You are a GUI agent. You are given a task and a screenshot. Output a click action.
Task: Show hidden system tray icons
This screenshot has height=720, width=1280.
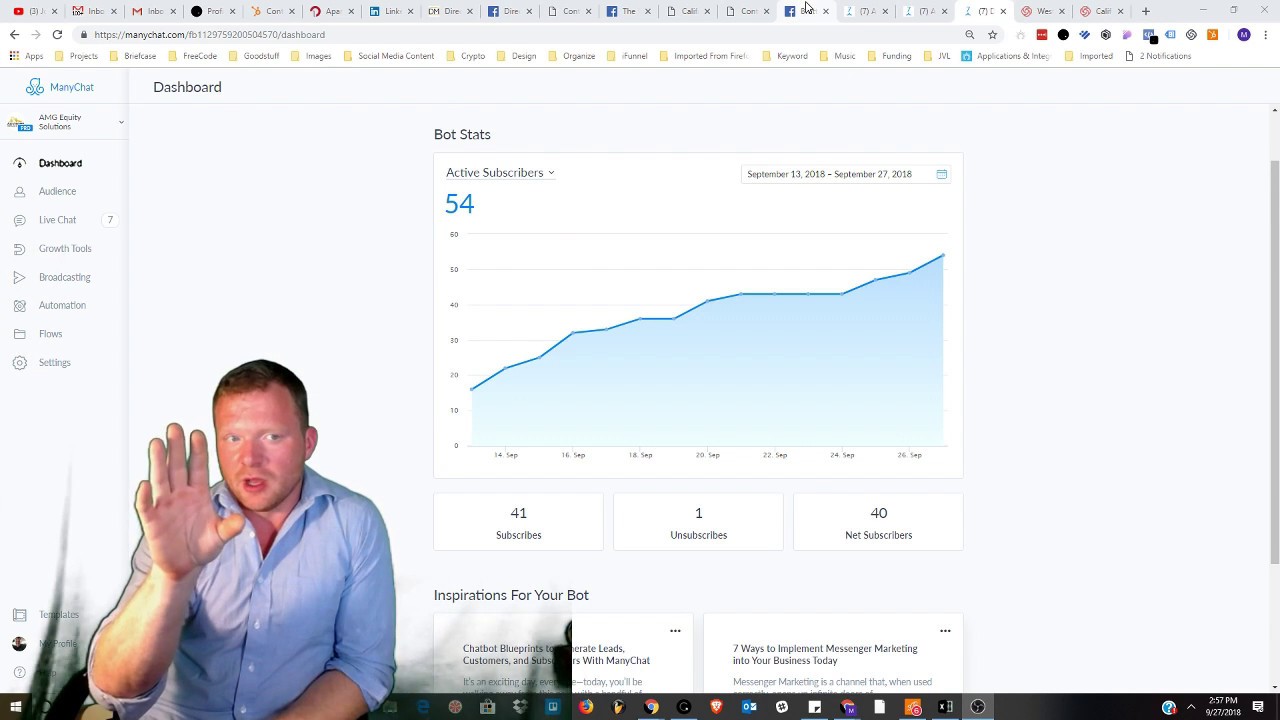click(x=1191, y=707)
